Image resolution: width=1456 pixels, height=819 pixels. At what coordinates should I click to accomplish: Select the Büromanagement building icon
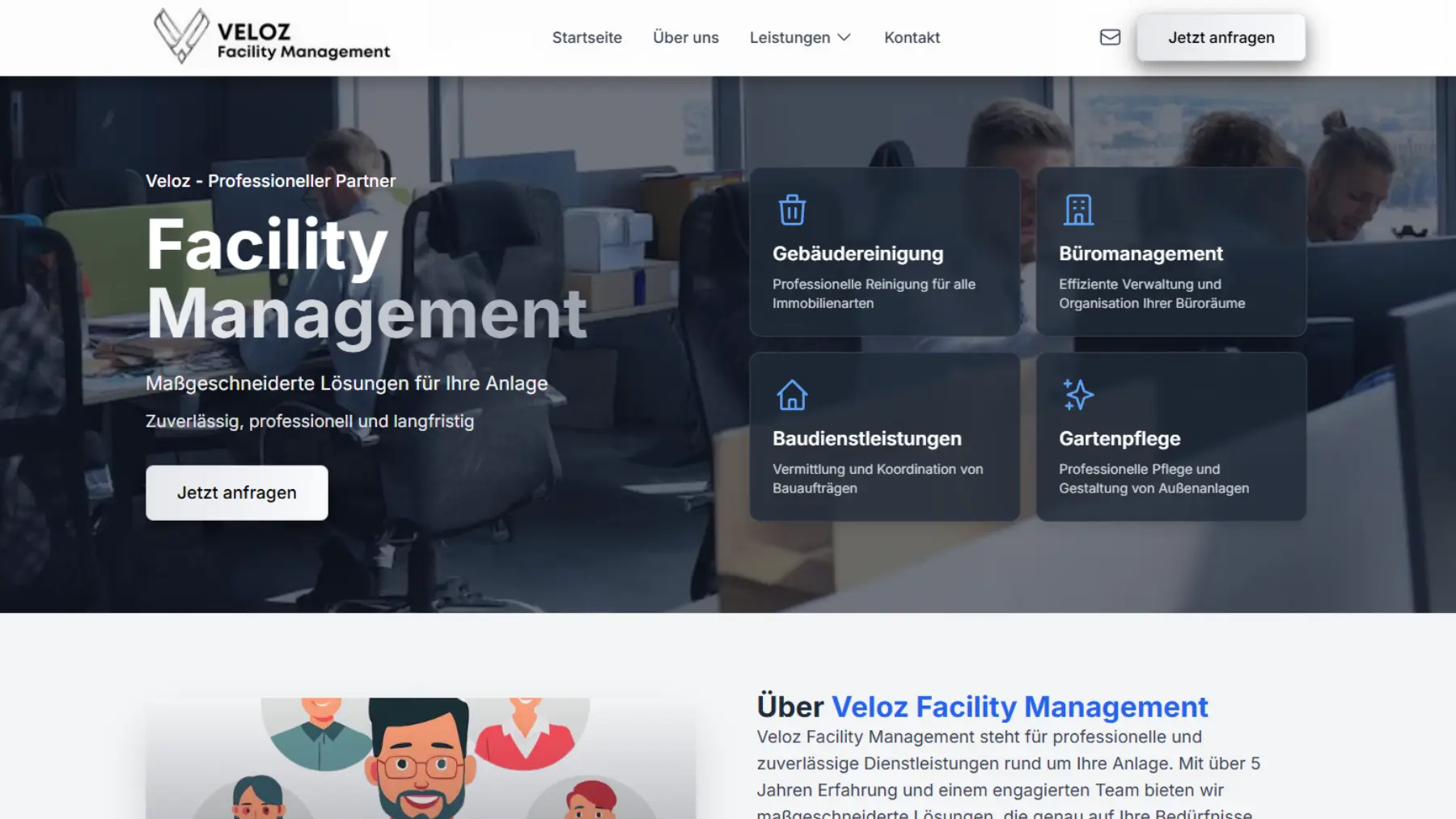1078,209
